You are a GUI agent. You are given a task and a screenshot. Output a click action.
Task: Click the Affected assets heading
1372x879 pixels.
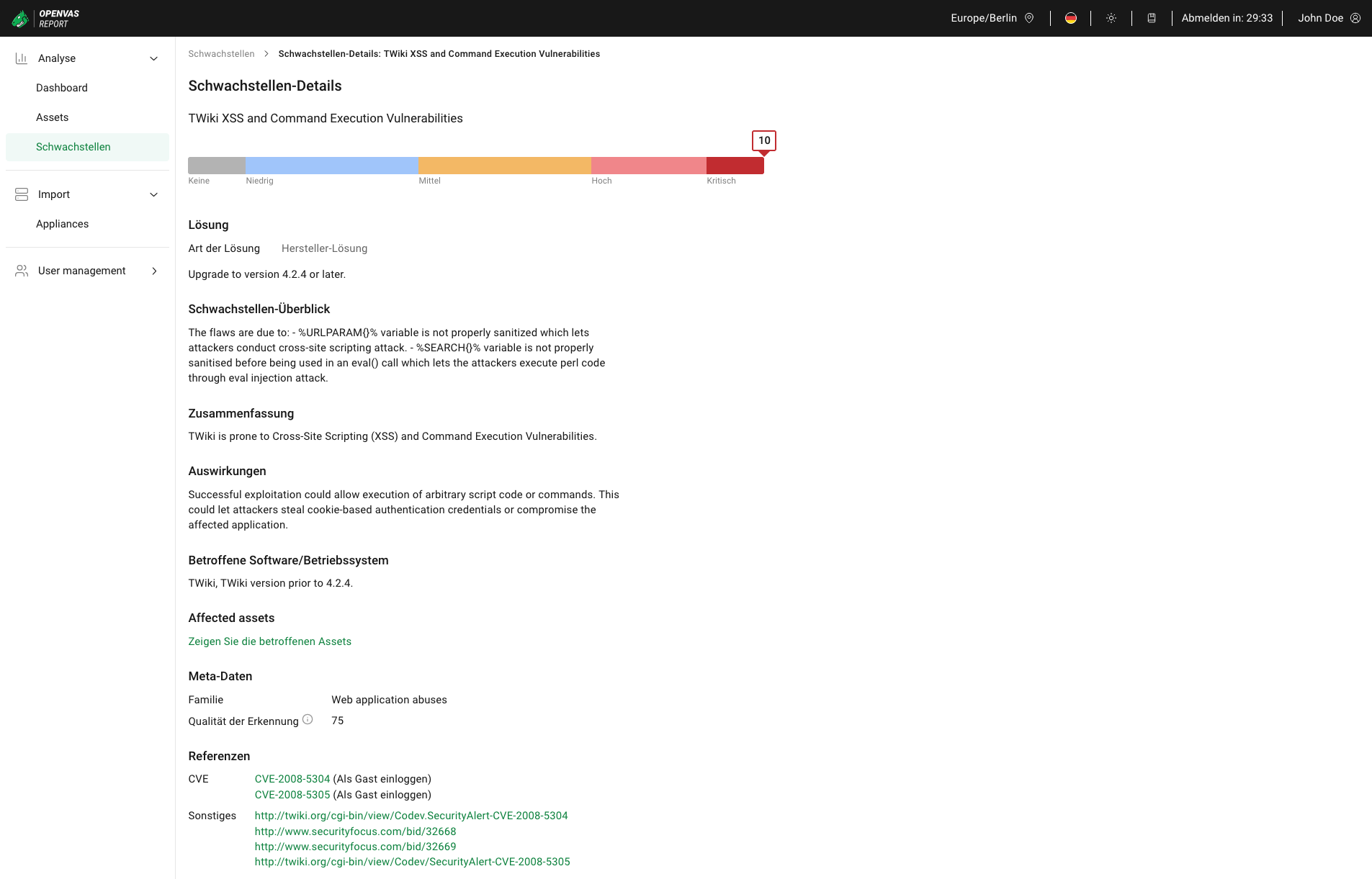click(231, 618)
